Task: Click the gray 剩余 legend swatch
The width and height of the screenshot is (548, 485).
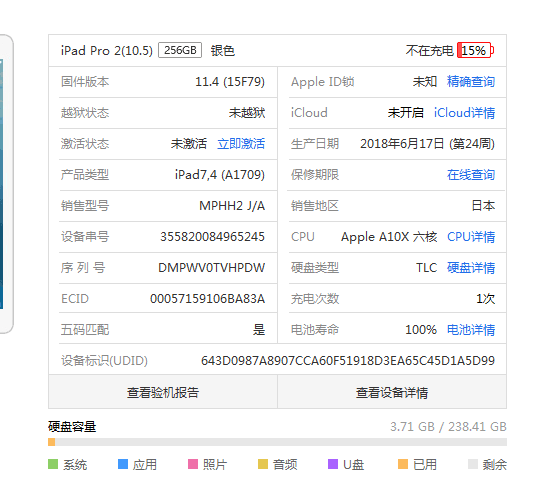Action: 473,464
